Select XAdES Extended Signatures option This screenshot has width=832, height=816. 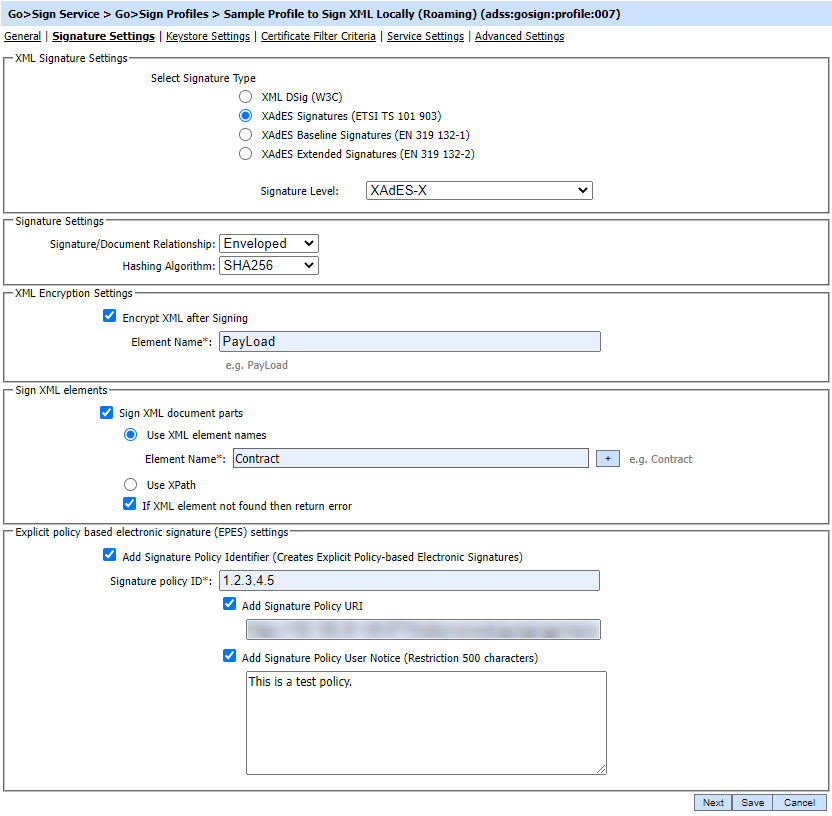(246, 154)
